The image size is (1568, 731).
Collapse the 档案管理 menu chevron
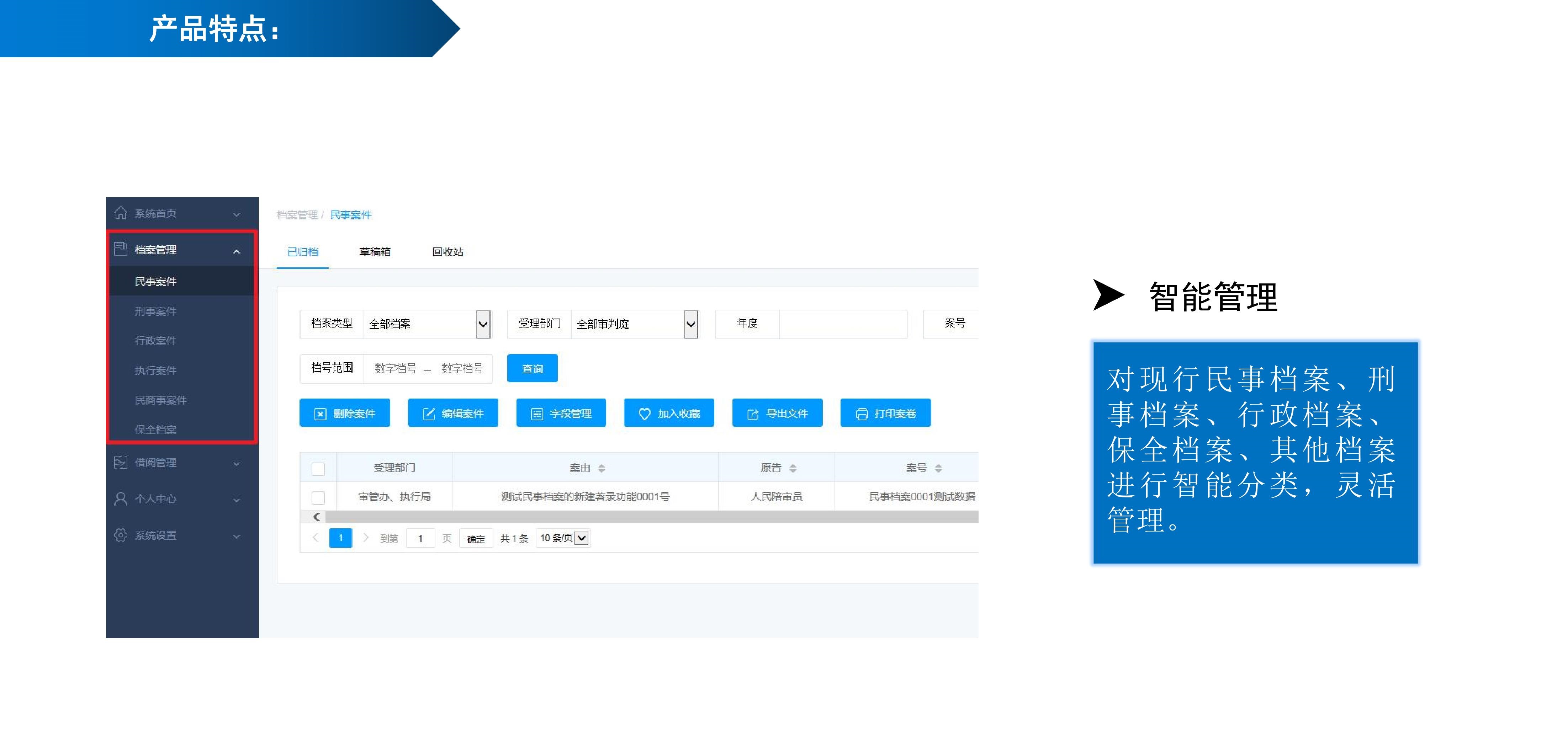pyautogui.click(x=237, y=251)
